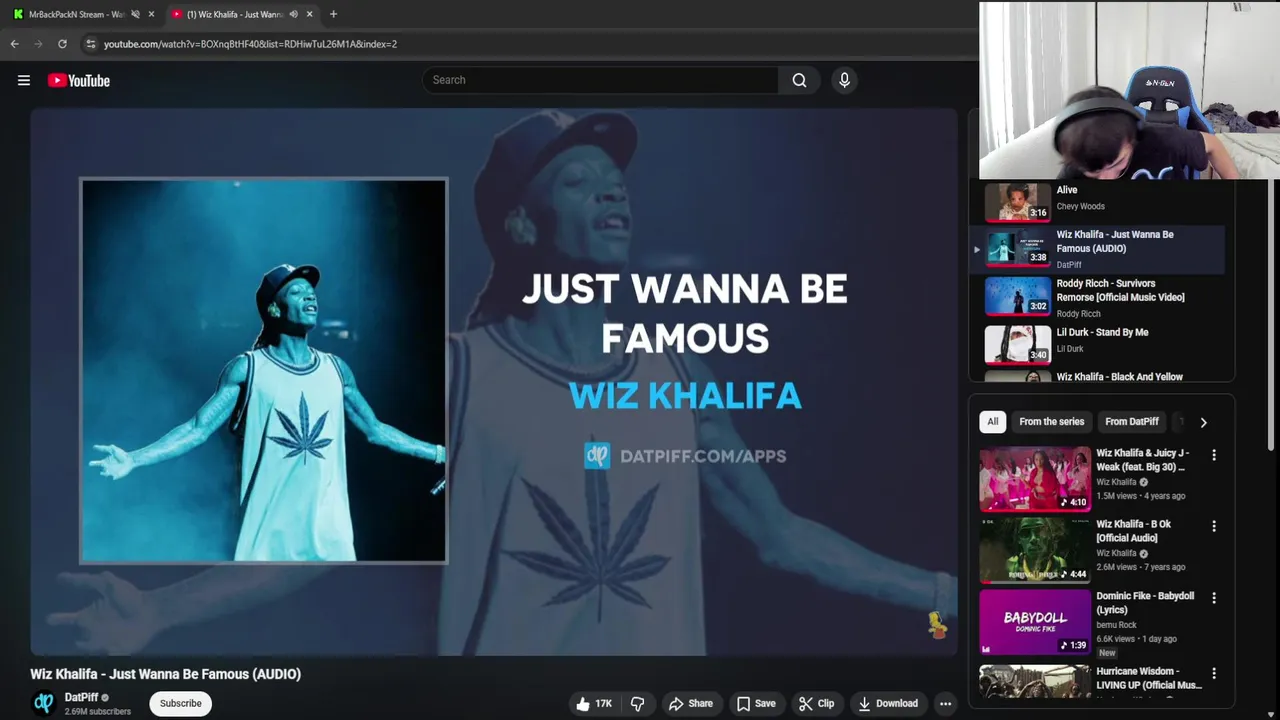The image size is (1280, 720).
Task: Open Dominic Fike Babydoll Lyrics thumbnail
Action: point(1035,621)
